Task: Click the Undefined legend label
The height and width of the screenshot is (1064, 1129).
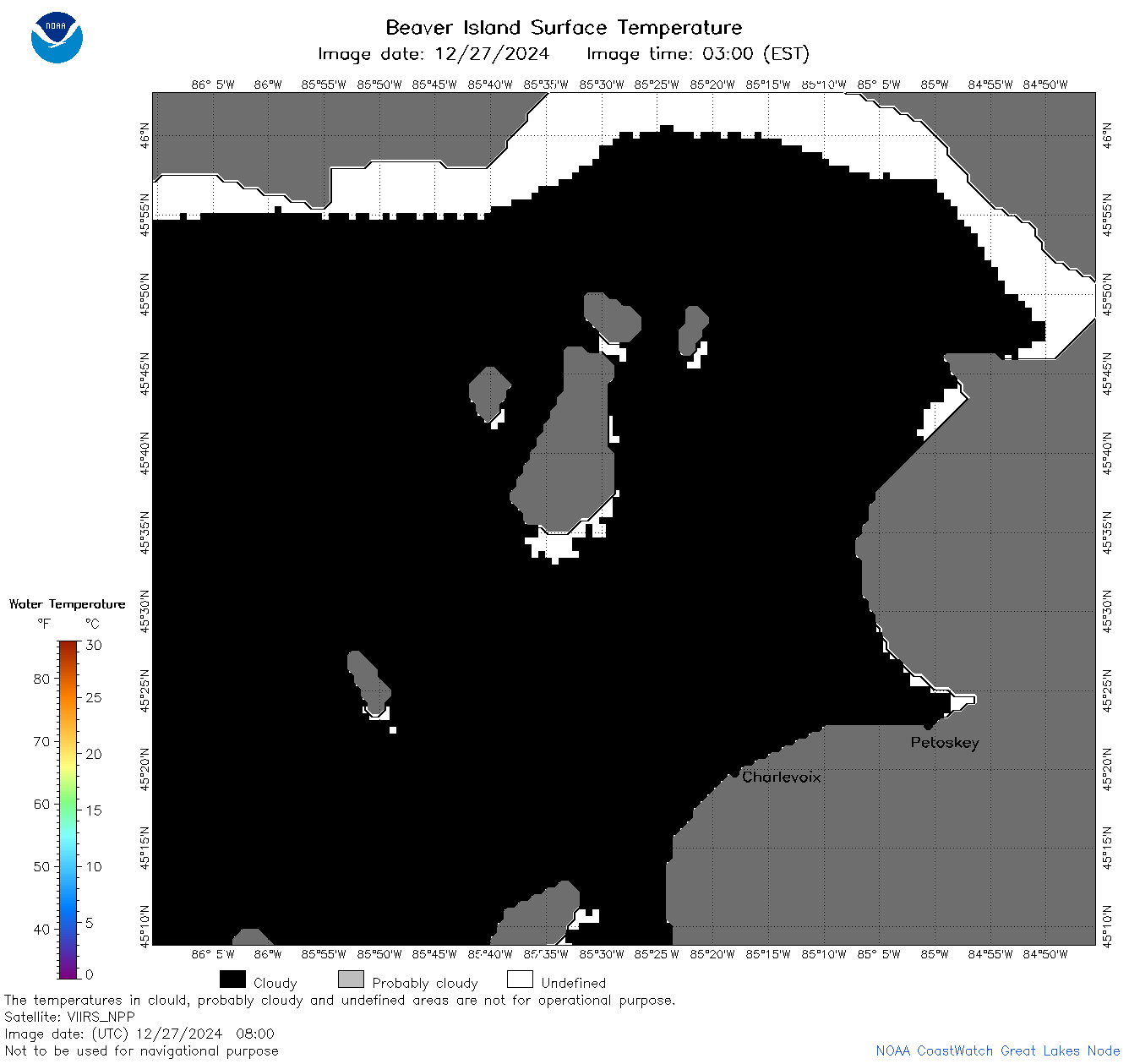Action: (x=574, y=982)
